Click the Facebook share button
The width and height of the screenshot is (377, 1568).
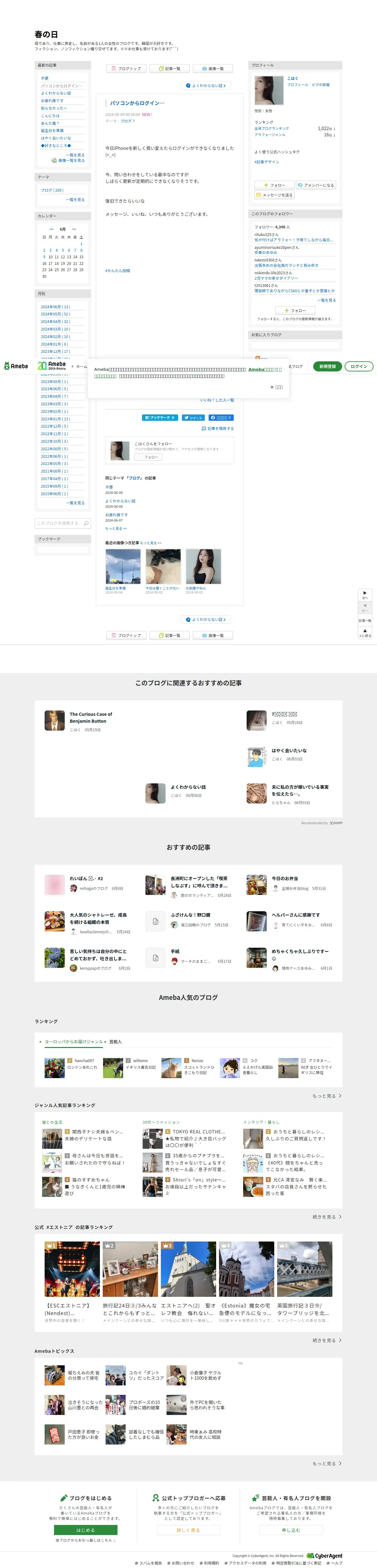point(221,418)
